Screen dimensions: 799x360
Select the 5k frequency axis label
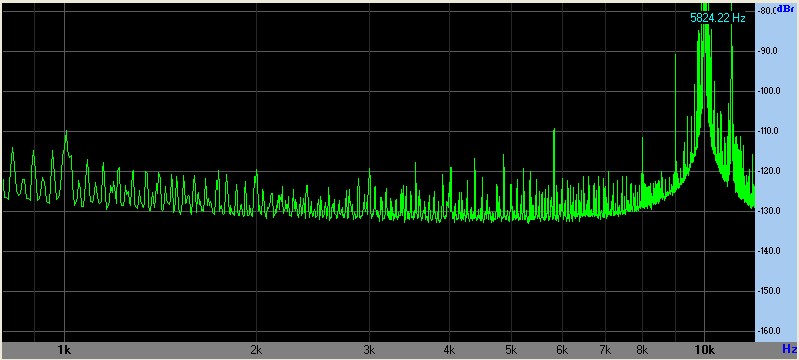coord(511,350)
